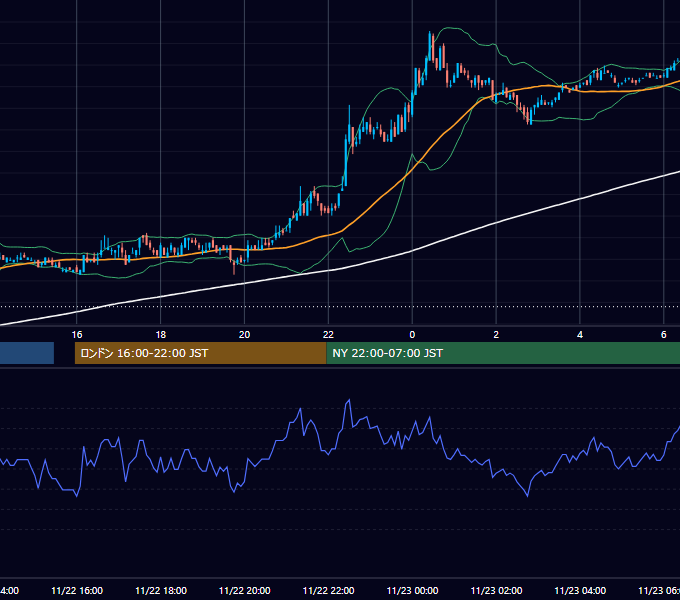Click the 11/22 22:00 date label
Viewport: 680px width, 600px height.
[x=328, y=590]
